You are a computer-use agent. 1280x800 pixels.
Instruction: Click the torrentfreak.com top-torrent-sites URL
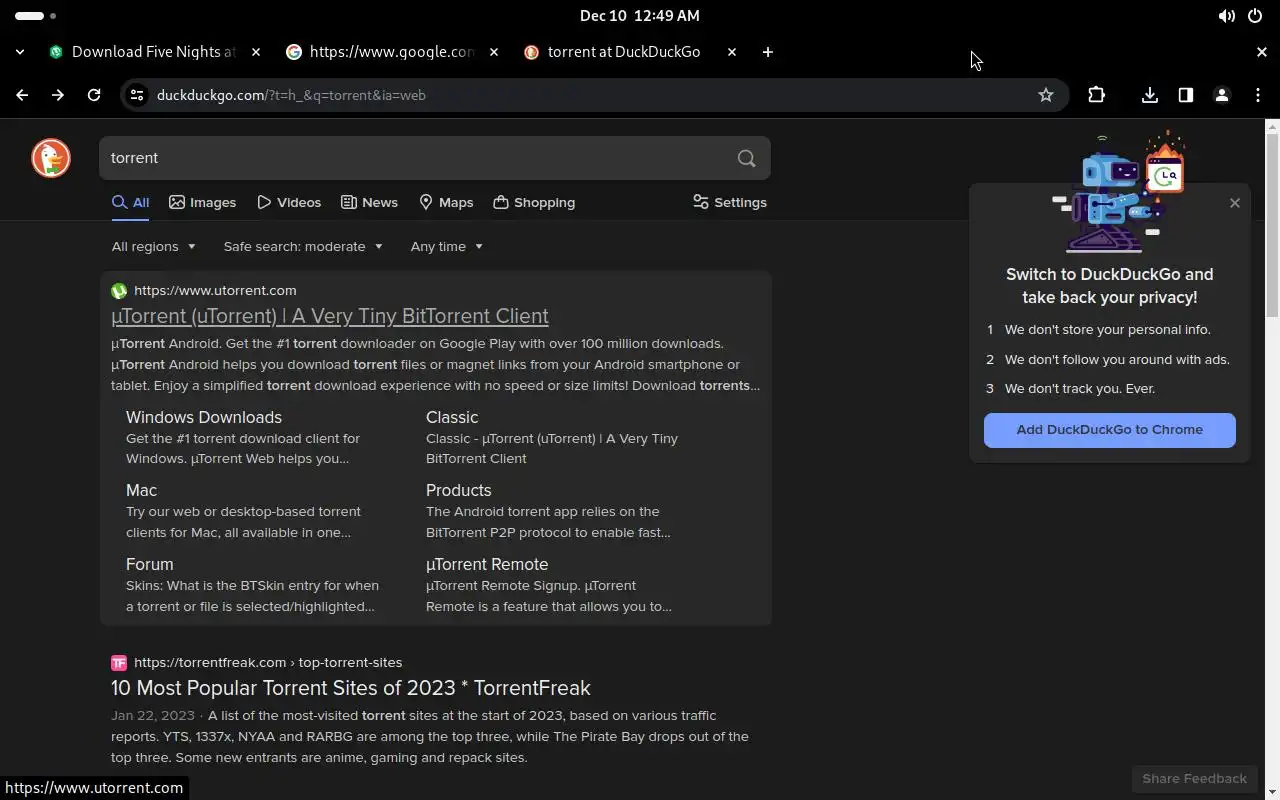[x=268, y=663]
